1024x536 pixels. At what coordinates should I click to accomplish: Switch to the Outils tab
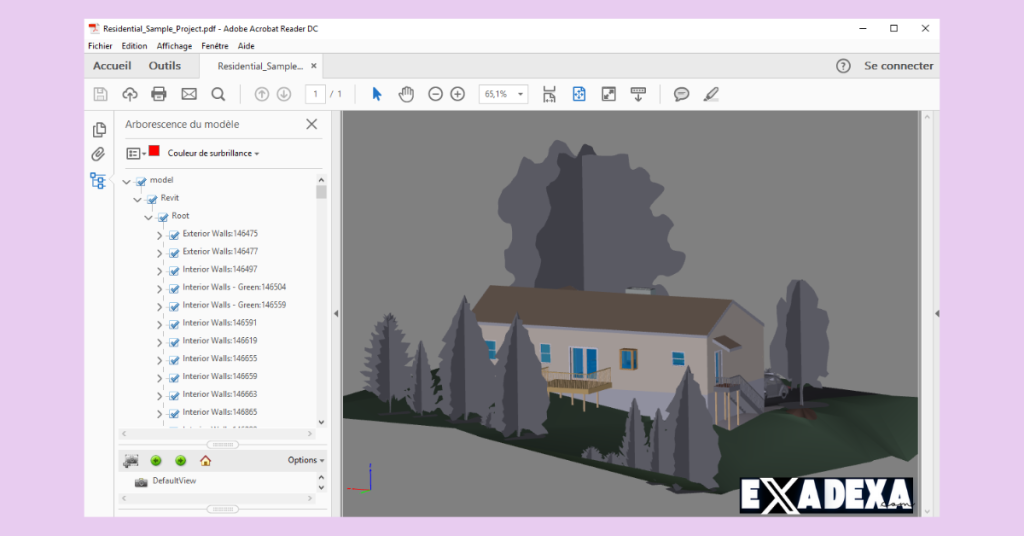click(x=165, y=66)
